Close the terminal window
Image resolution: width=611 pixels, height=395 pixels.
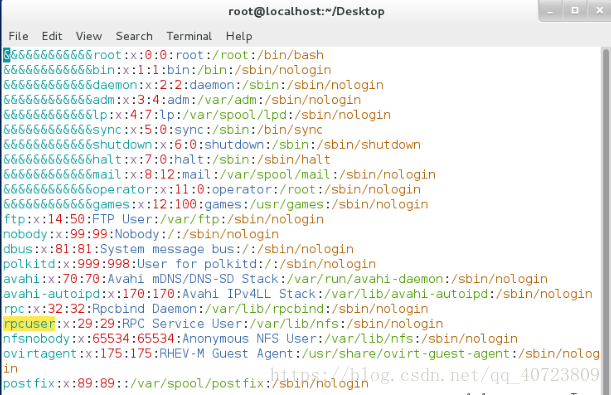599,11
